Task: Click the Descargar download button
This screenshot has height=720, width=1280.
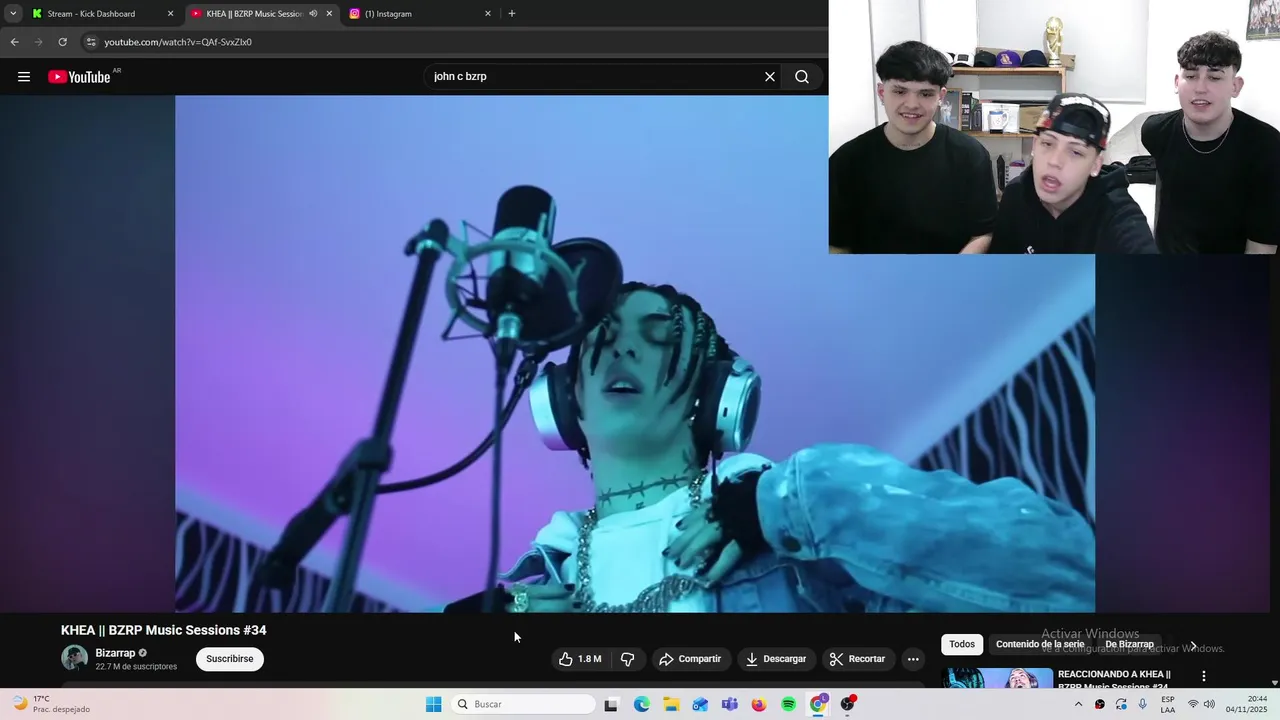Action: [776, 659]
